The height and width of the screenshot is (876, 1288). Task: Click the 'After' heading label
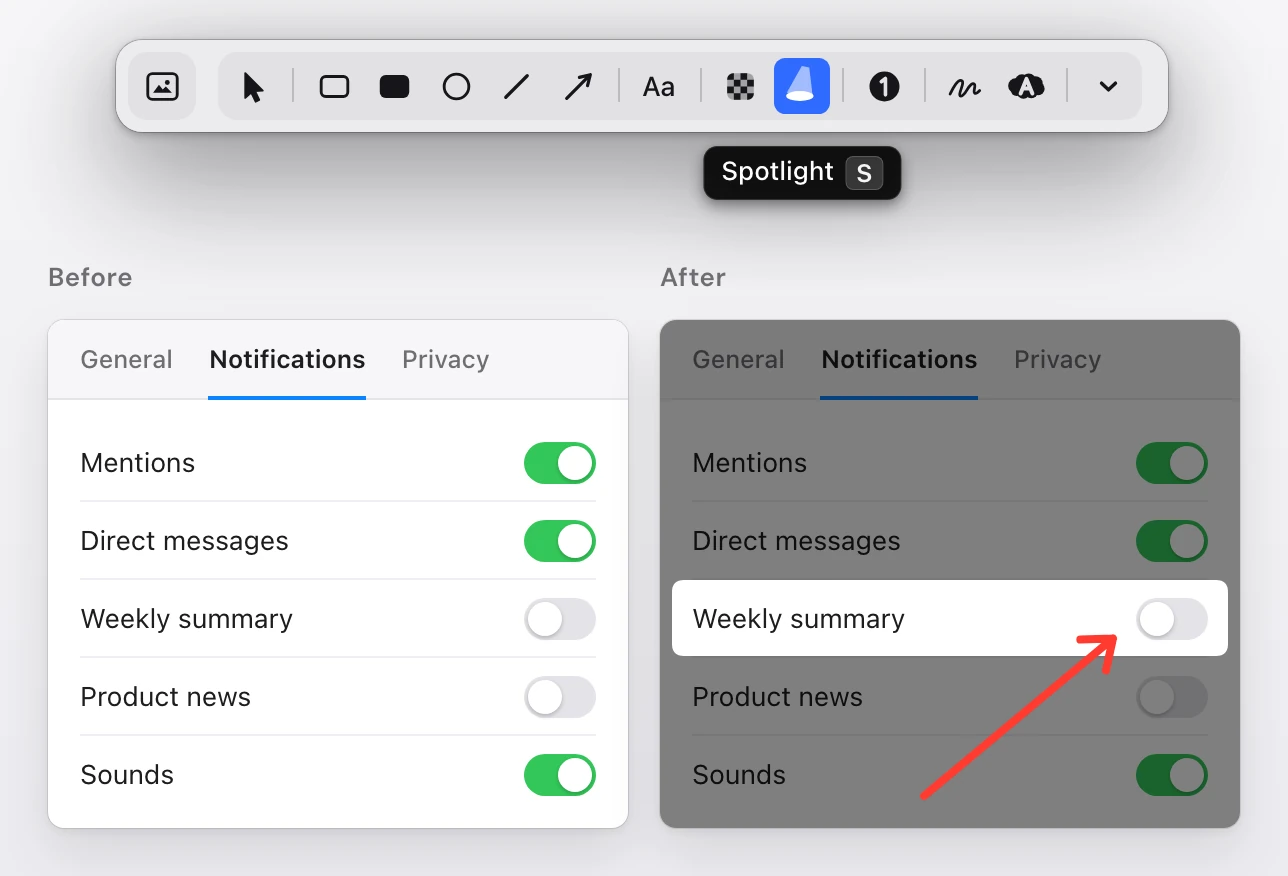(x=693, y=277)
